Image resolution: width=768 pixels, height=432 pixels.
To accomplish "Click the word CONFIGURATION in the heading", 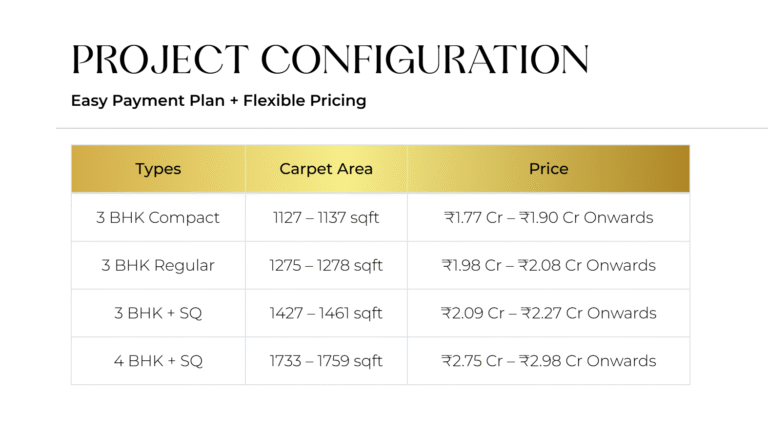I will (425, 60).
